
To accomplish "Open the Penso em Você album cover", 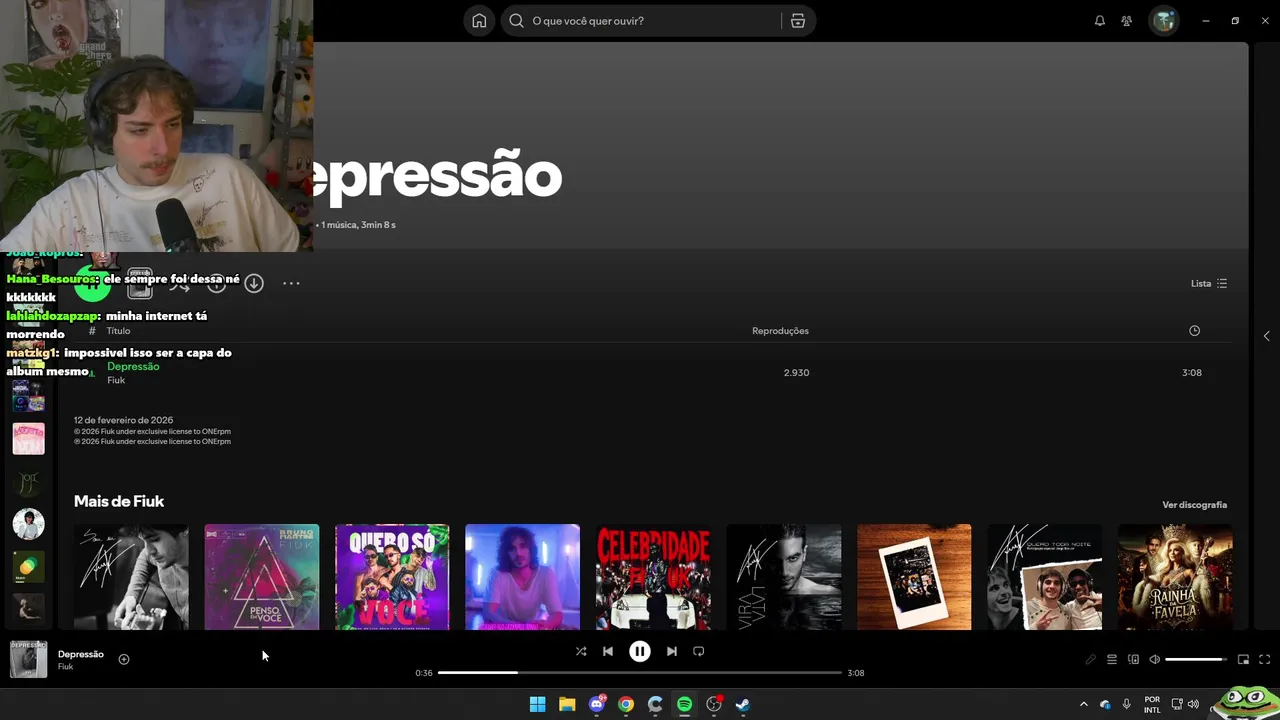I will click(262, 577).
